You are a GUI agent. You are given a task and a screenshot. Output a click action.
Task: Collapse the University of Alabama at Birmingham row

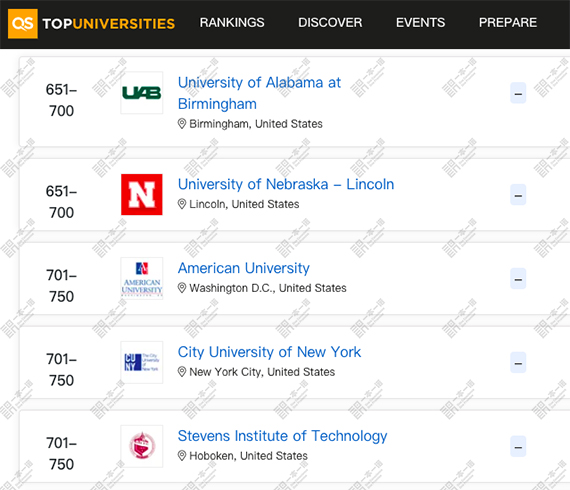pos(518,93)
